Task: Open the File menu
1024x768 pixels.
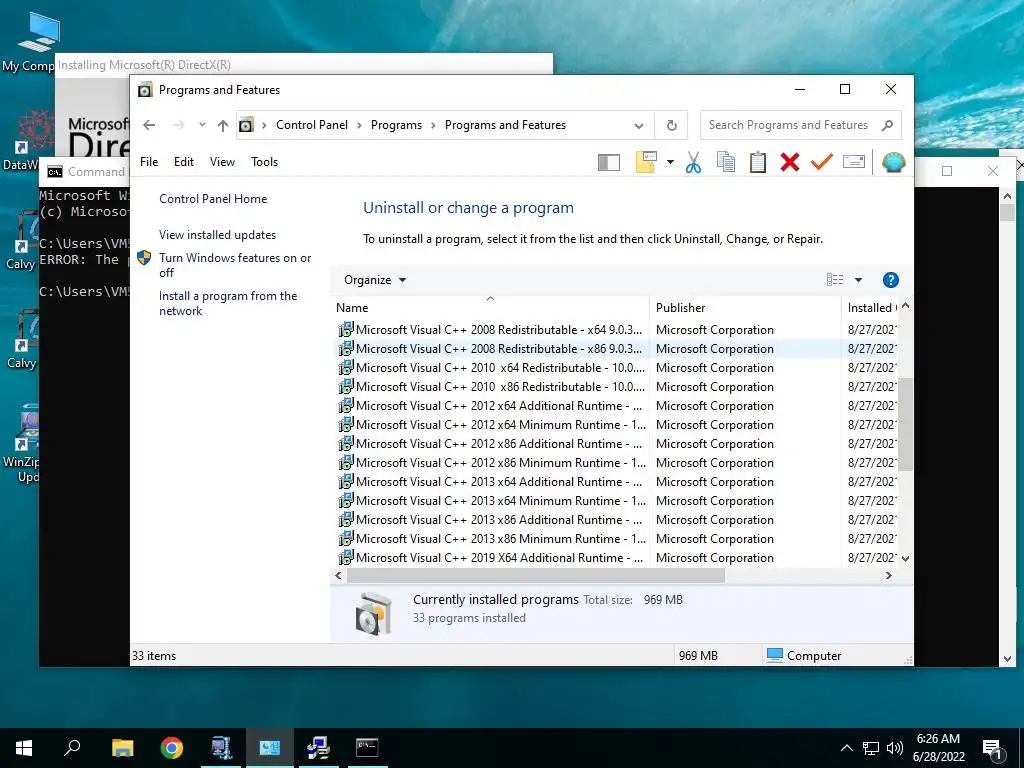Action: click(149, 162)
